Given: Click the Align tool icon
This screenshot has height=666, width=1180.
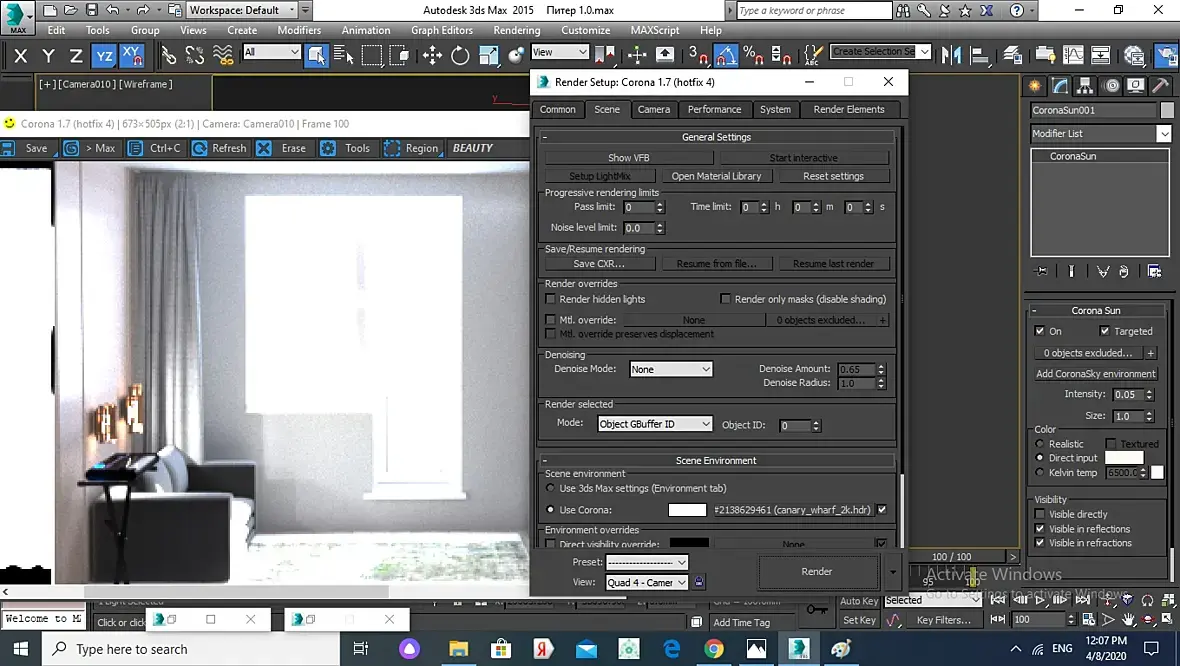Looking at the screenshot, I should (x=979, y=55).
